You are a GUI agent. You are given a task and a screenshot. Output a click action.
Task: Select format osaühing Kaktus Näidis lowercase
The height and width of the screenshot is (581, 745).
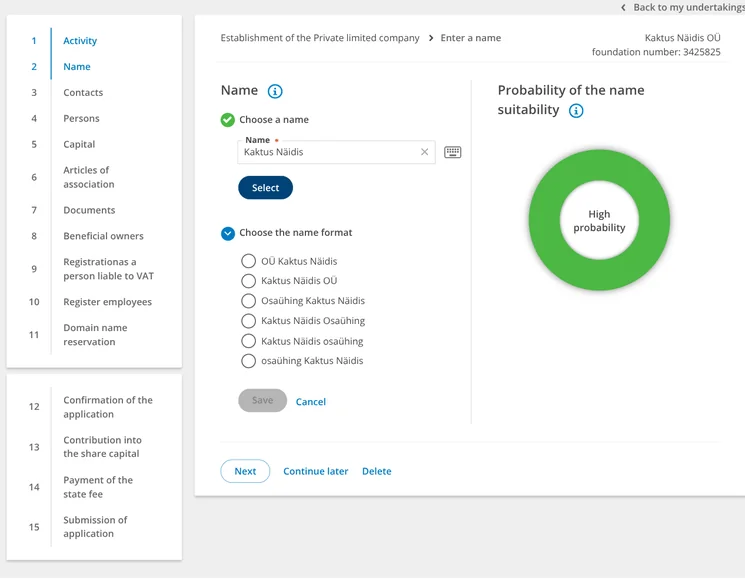pos(248,361)
